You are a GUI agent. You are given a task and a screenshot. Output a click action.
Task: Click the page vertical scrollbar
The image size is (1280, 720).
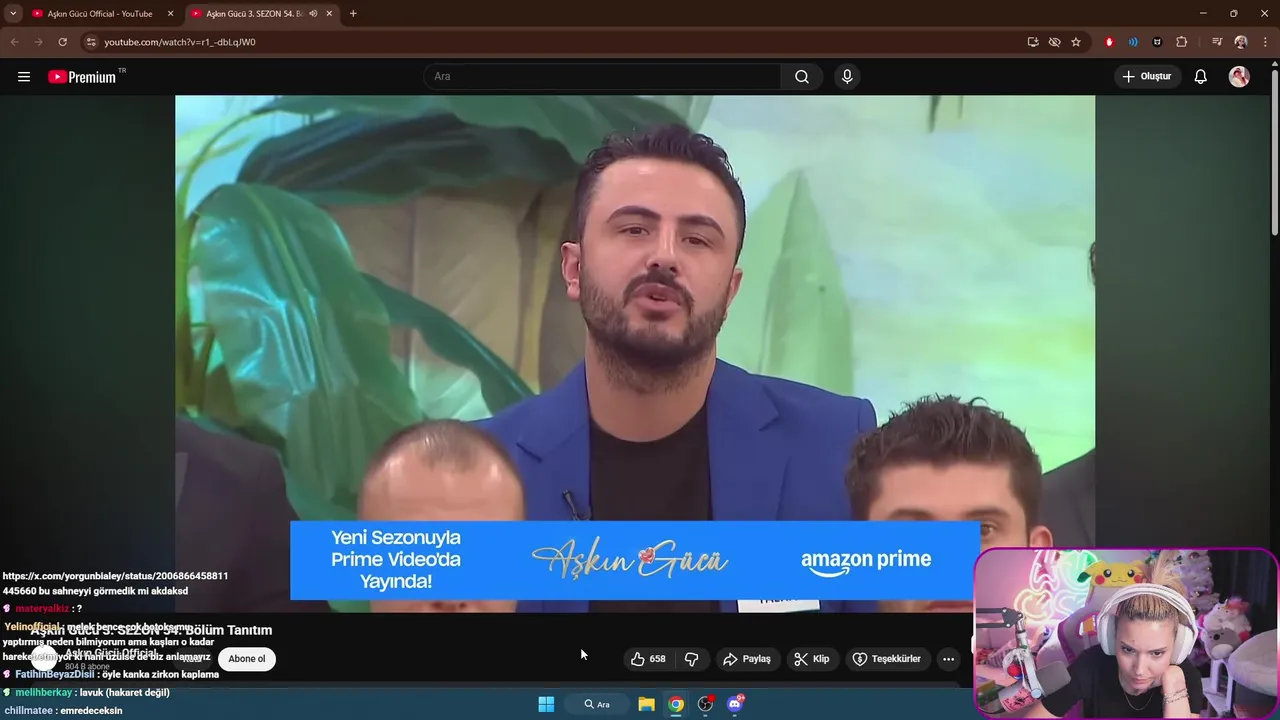(1274, 150)
